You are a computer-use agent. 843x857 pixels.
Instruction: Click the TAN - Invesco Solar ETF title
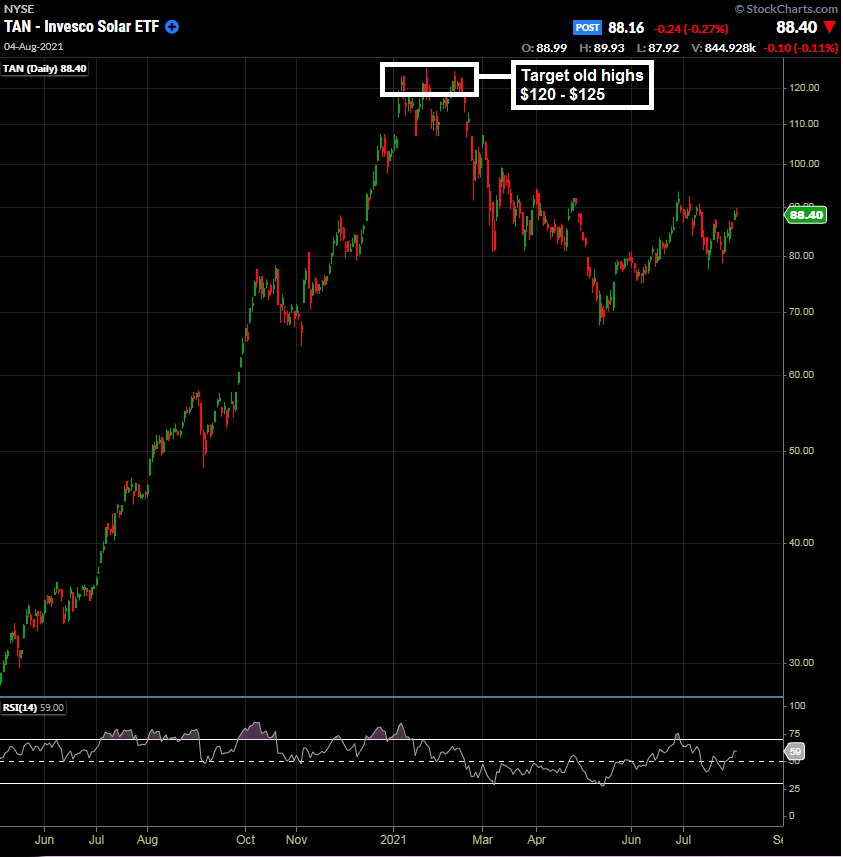point(81,27)
